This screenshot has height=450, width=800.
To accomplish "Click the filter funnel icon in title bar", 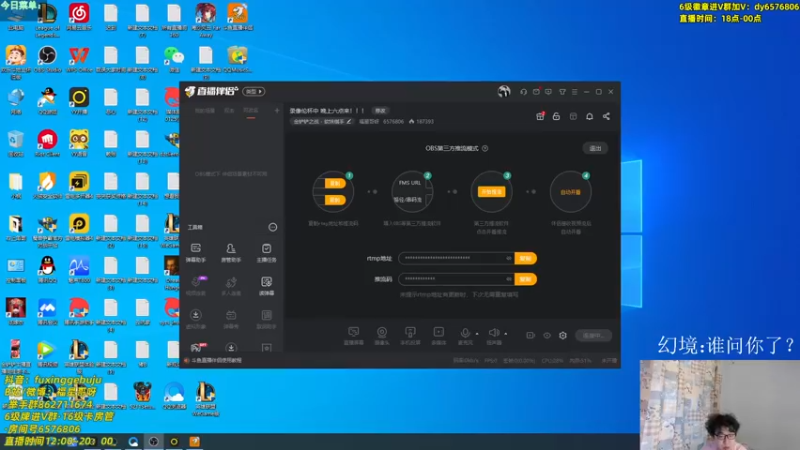I will tap(562, 92).
